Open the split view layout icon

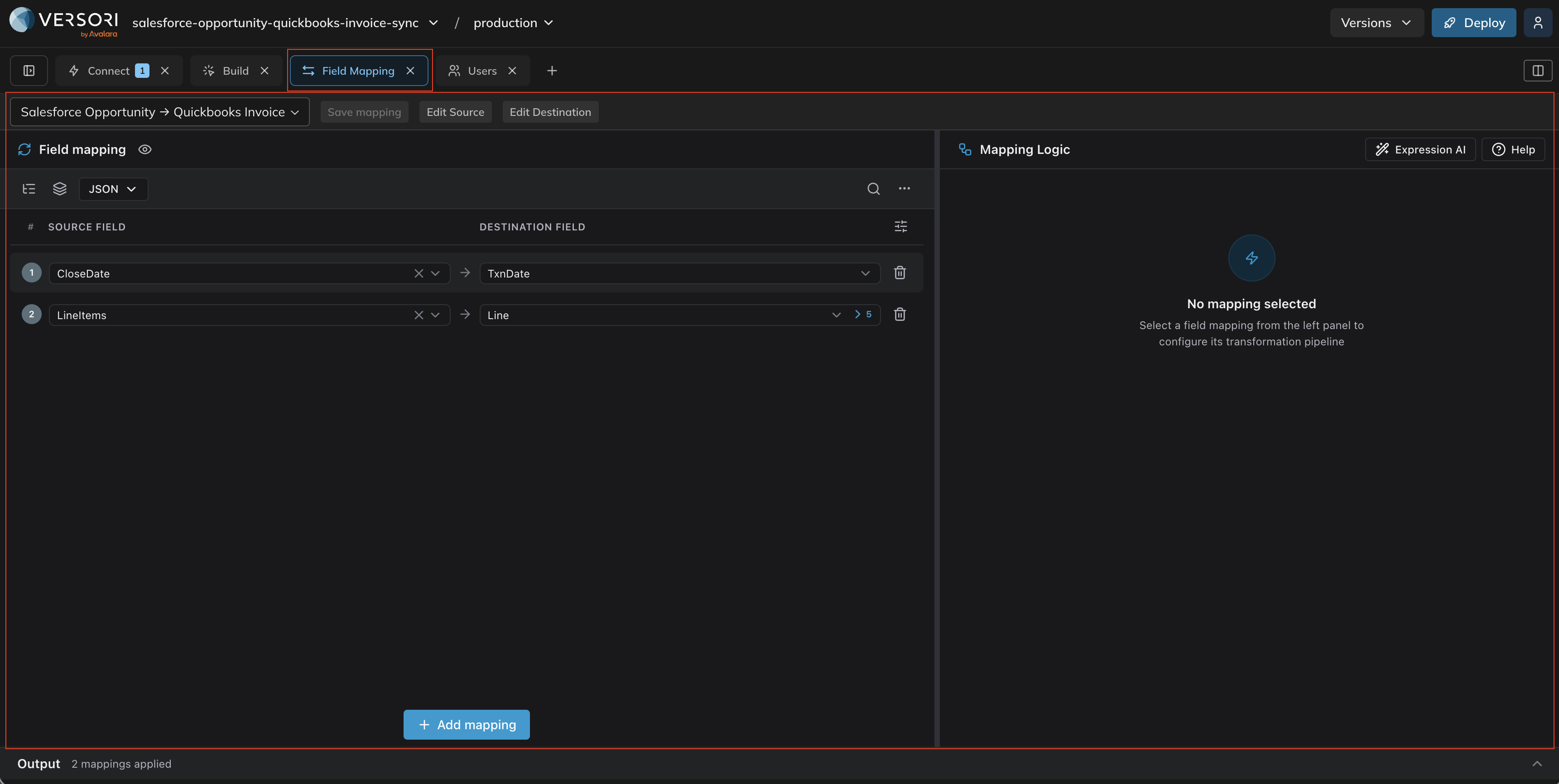coord(1537,71)
